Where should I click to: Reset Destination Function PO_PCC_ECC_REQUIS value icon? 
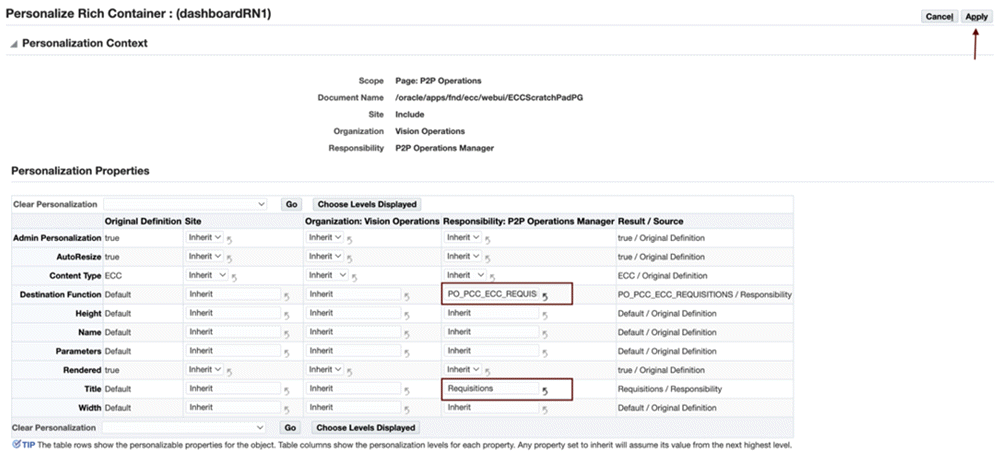coord(545,296)
